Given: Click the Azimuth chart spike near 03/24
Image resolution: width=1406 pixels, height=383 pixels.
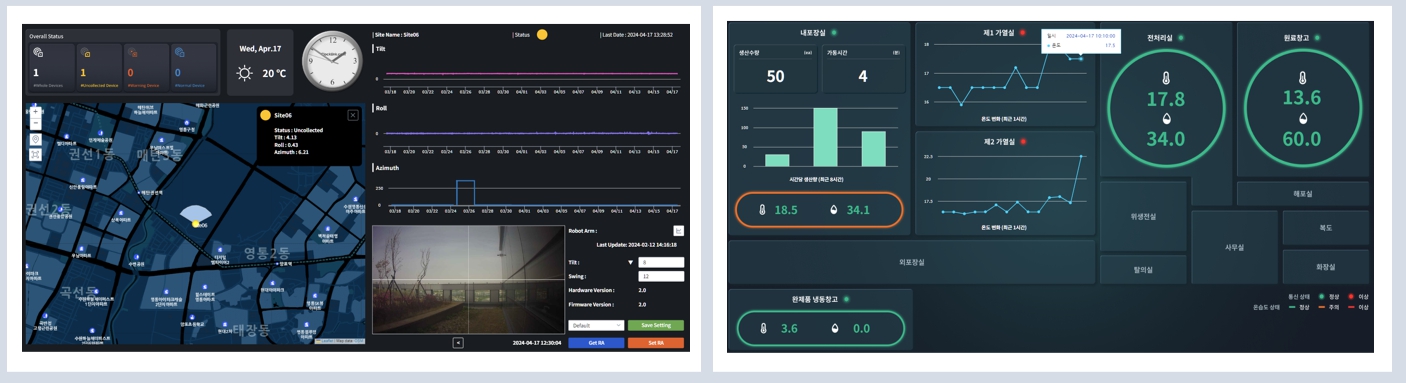Looking at the screenshot, I should point(465,192).
